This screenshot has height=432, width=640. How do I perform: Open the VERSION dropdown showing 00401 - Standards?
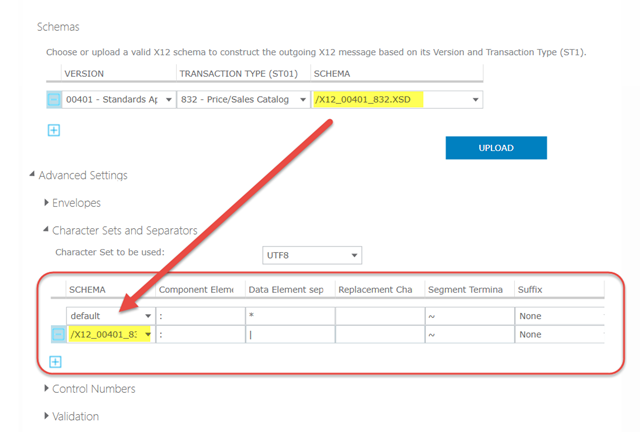coord(118,99)
